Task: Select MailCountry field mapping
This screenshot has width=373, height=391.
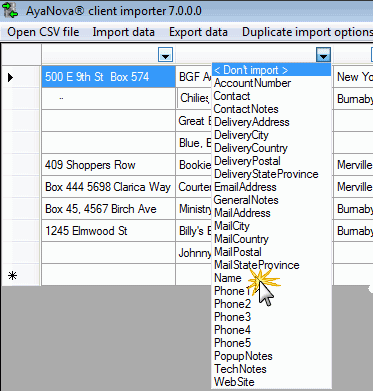Action: [271, 239]
